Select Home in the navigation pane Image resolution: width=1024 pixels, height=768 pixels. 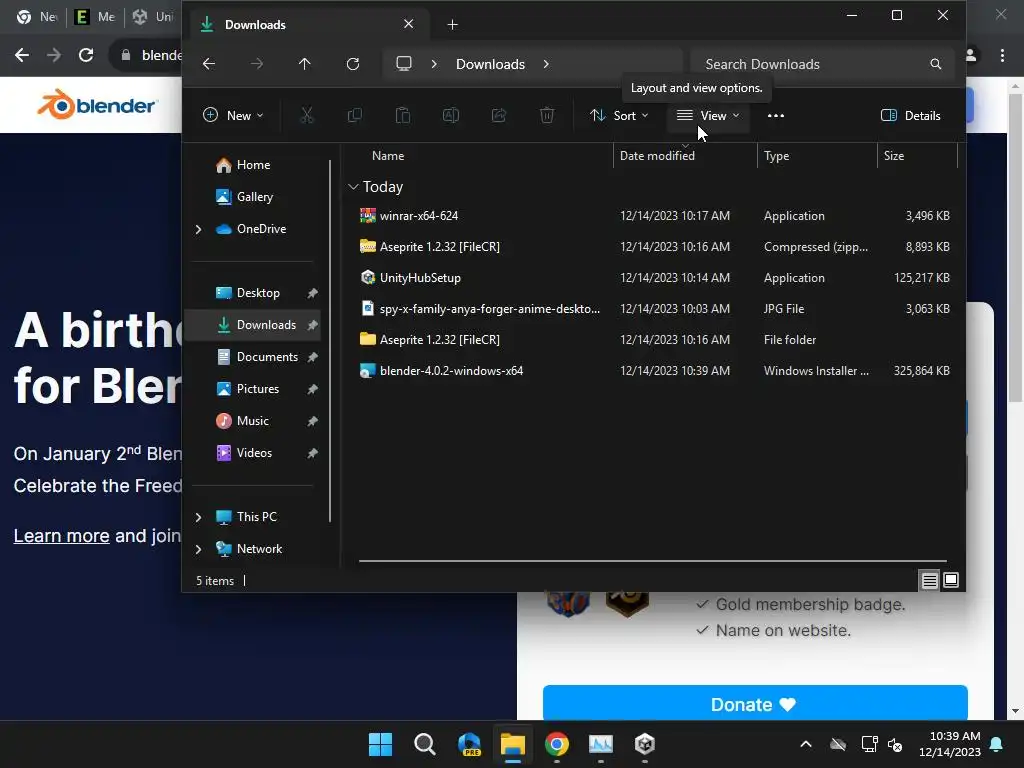253,165
